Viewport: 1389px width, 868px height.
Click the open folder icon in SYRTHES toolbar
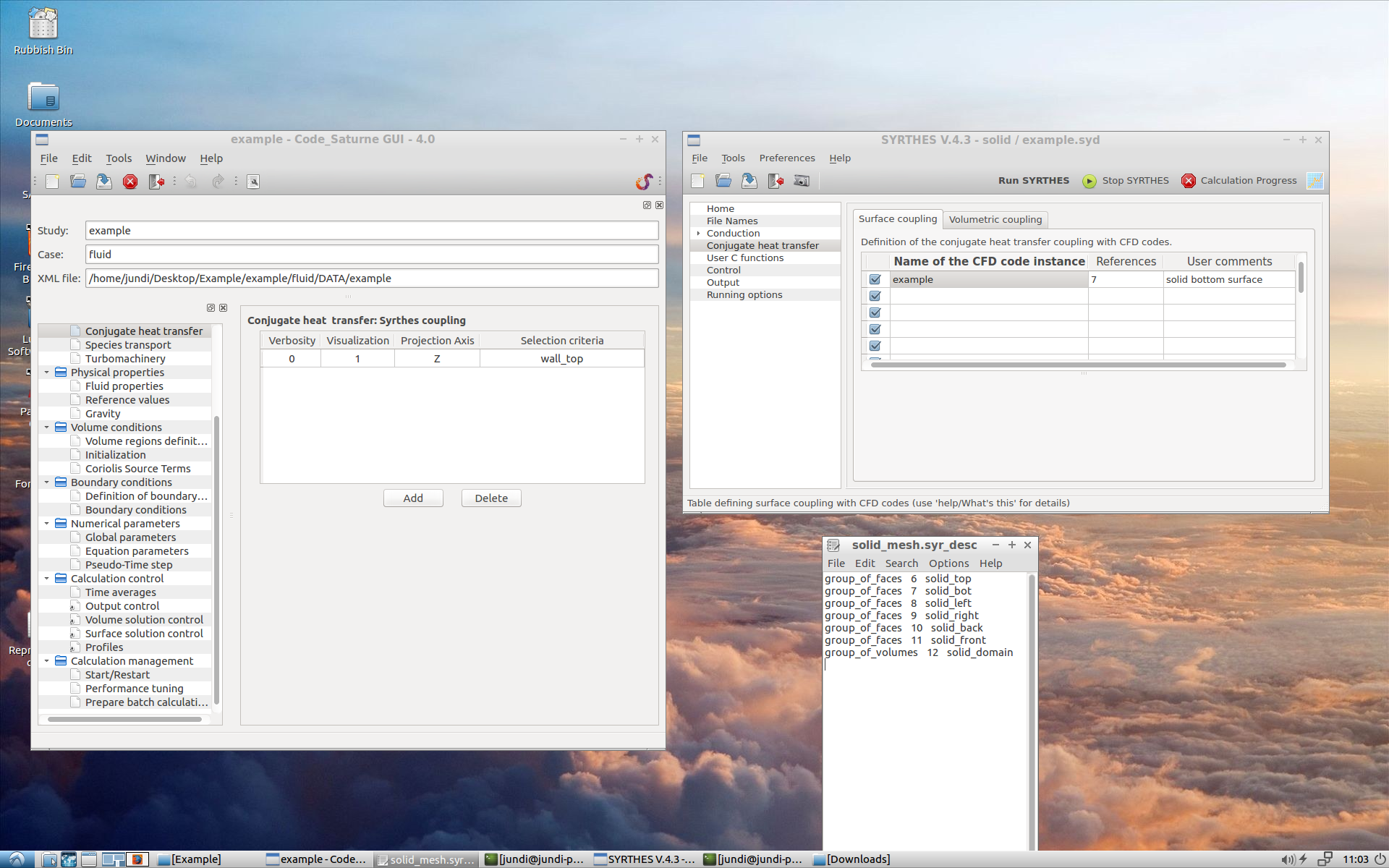point(723,181)
